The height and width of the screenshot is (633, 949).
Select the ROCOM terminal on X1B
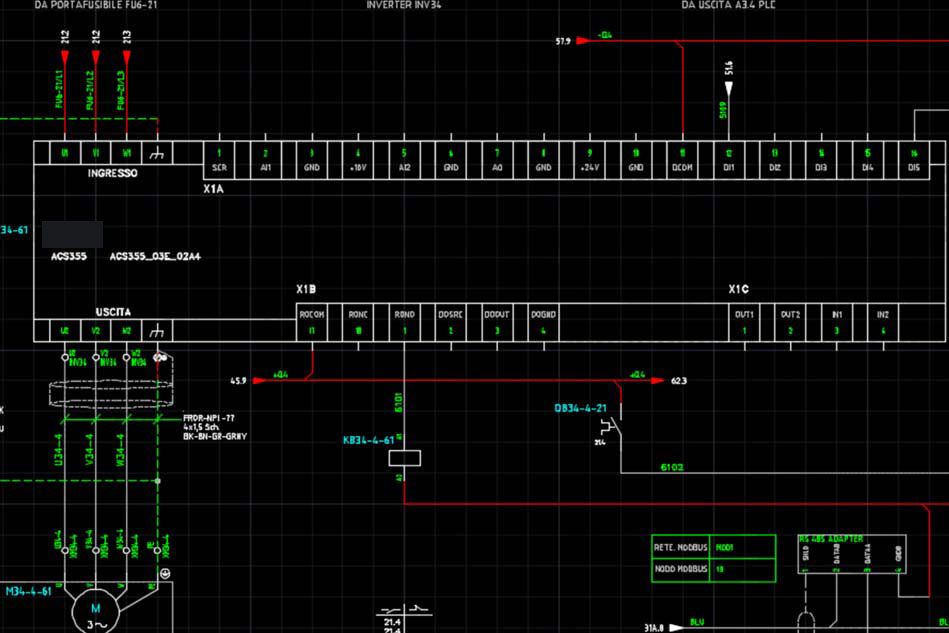[x=312, y=321]
